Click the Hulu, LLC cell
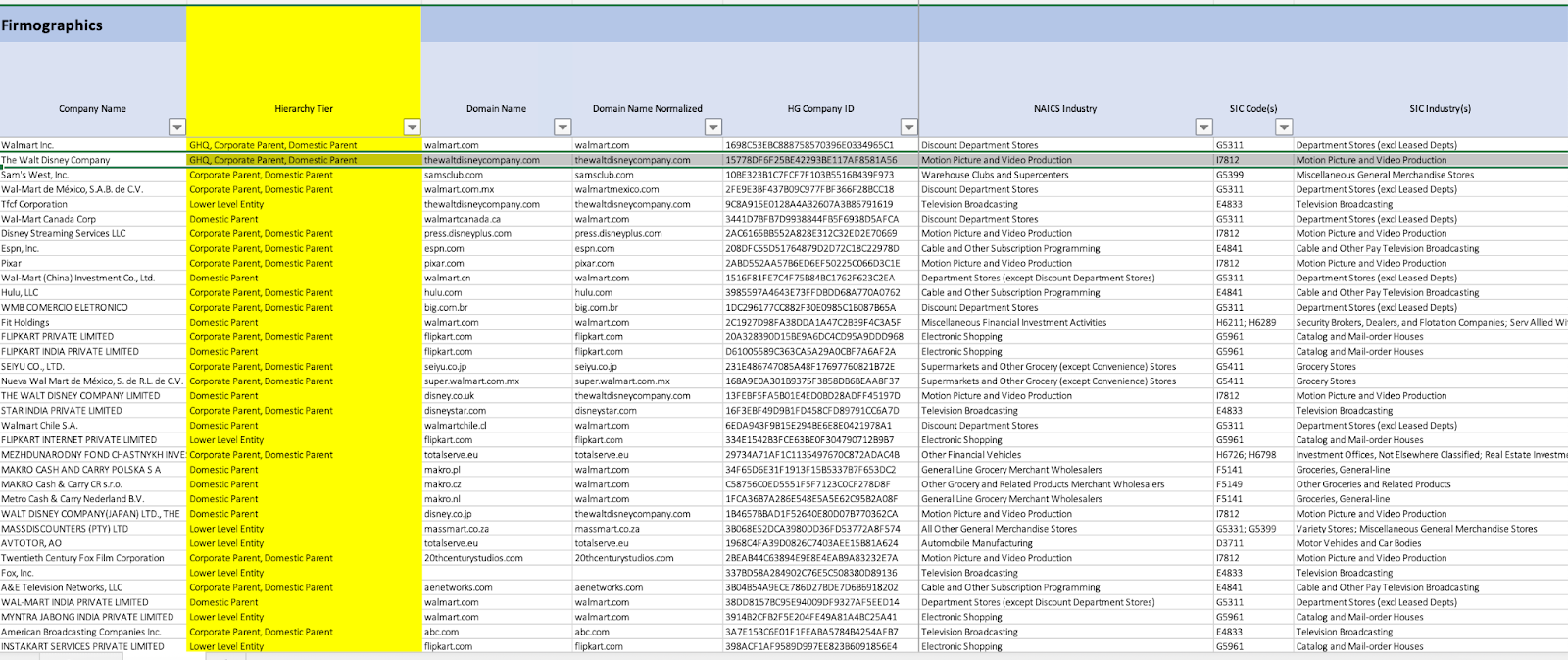The height and width of the screenshot is (660, 1568). (x=21, y=292)
